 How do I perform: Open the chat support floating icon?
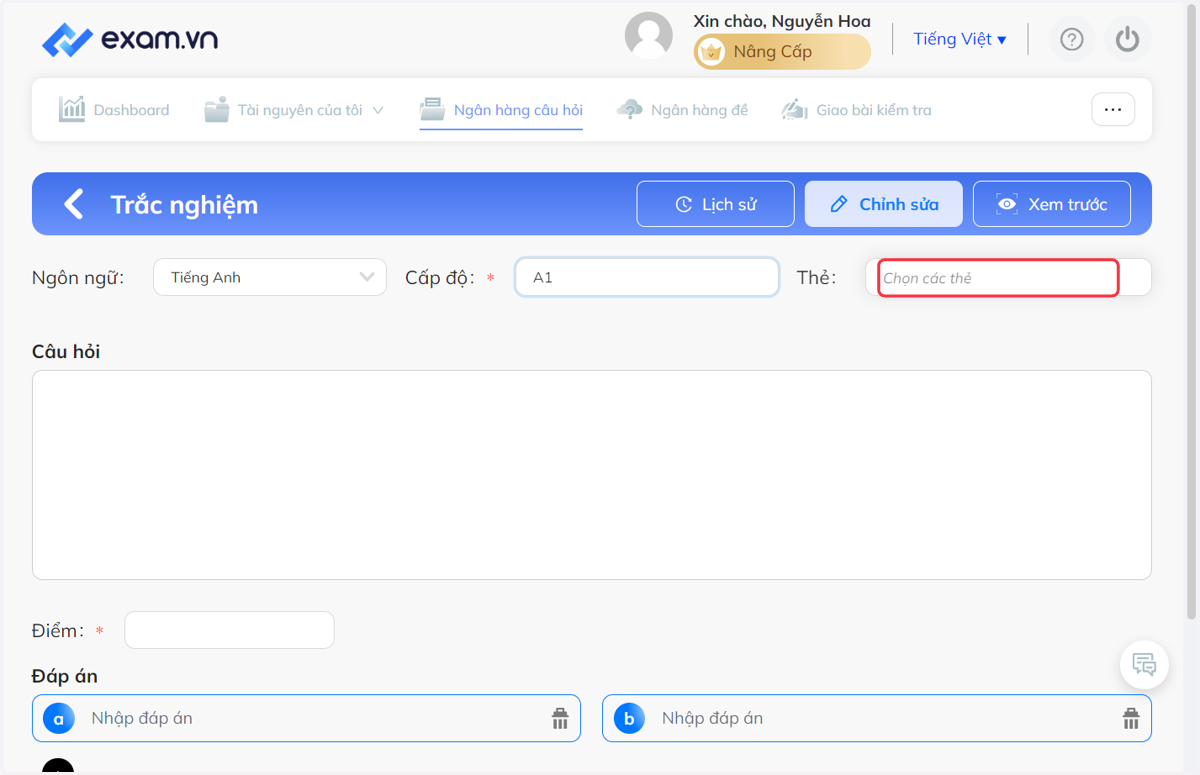coord(1144,664)
